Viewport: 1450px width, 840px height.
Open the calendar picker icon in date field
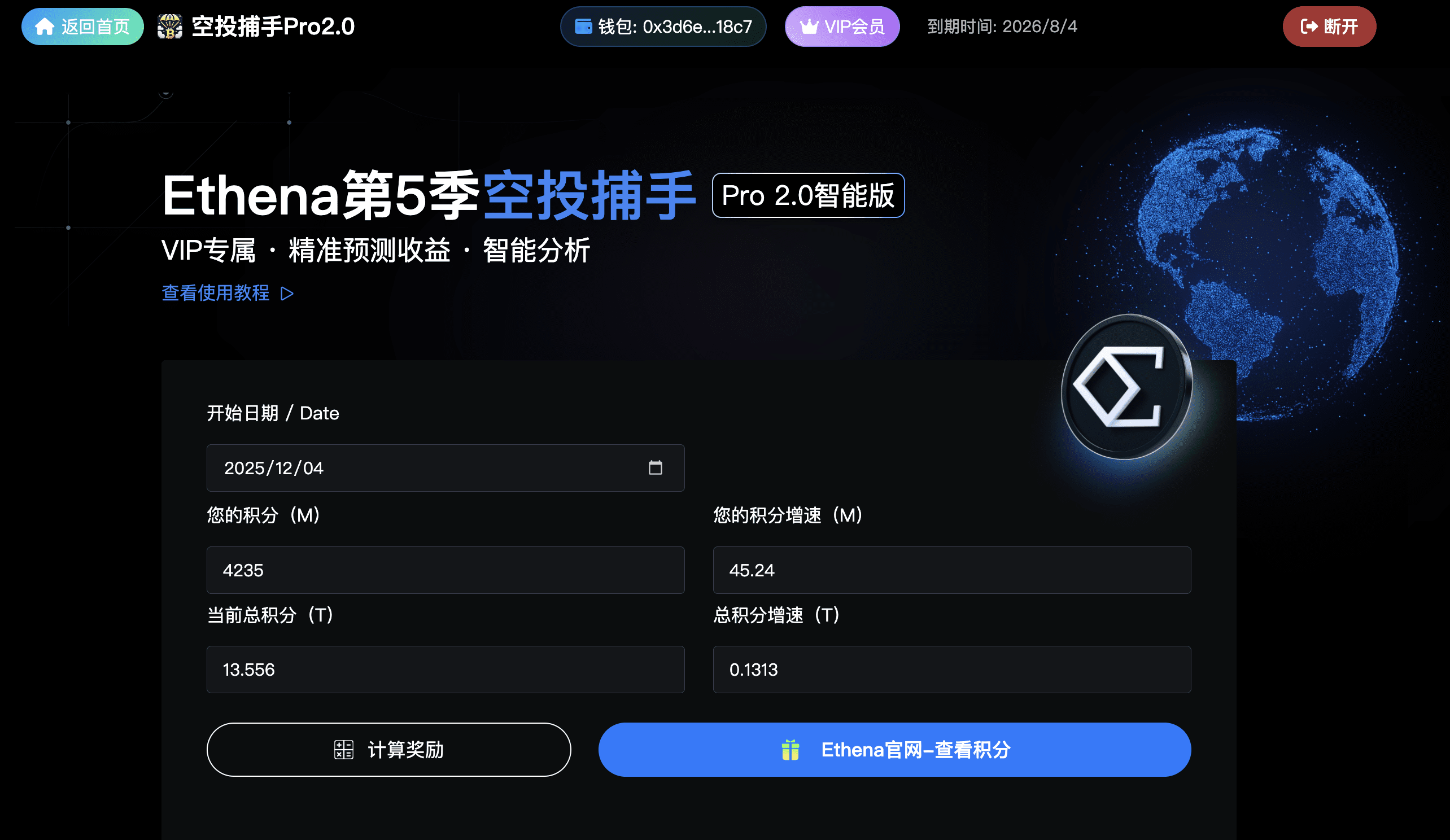point(656,468)
